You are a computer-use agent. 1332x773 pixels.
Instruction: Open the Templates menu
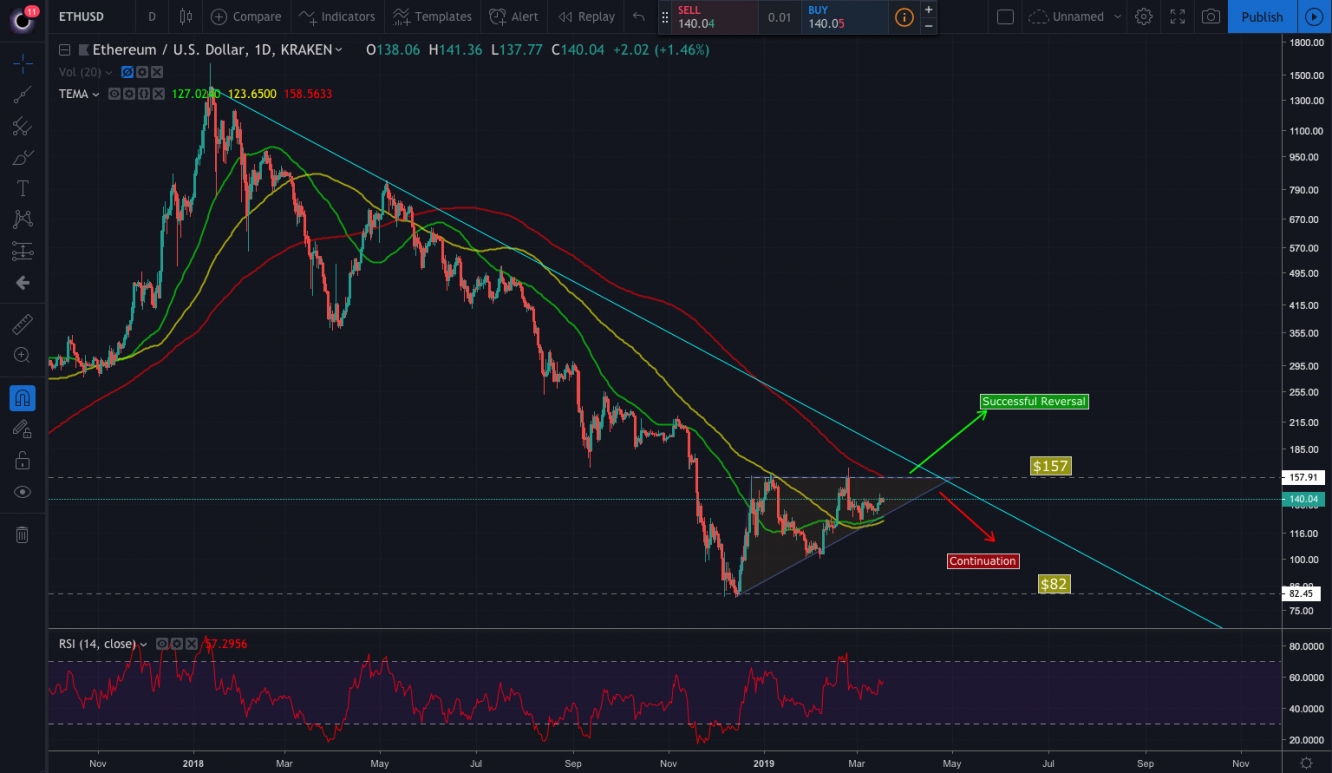tap(432, 17)
